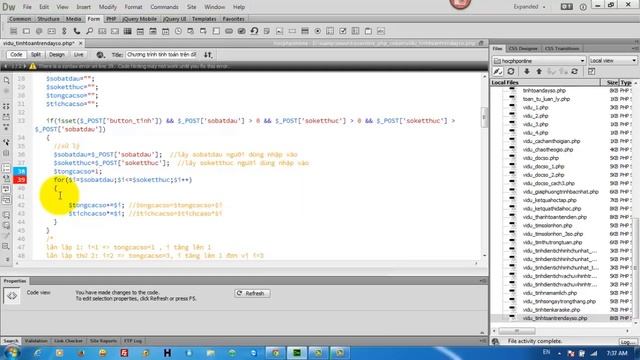Click Files panel horizontal scrollbar thumb
The image size is (640, 360).
(516, 331)
